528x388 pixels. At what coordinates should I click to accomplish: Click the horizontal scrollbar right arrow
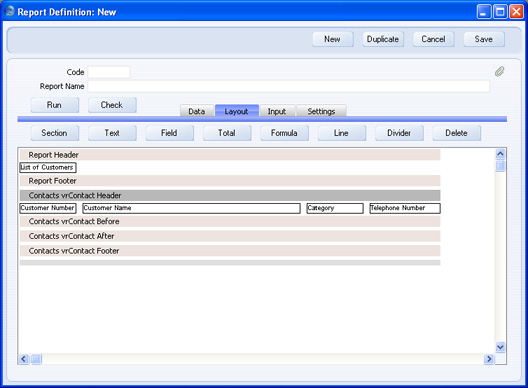(489, 359)
